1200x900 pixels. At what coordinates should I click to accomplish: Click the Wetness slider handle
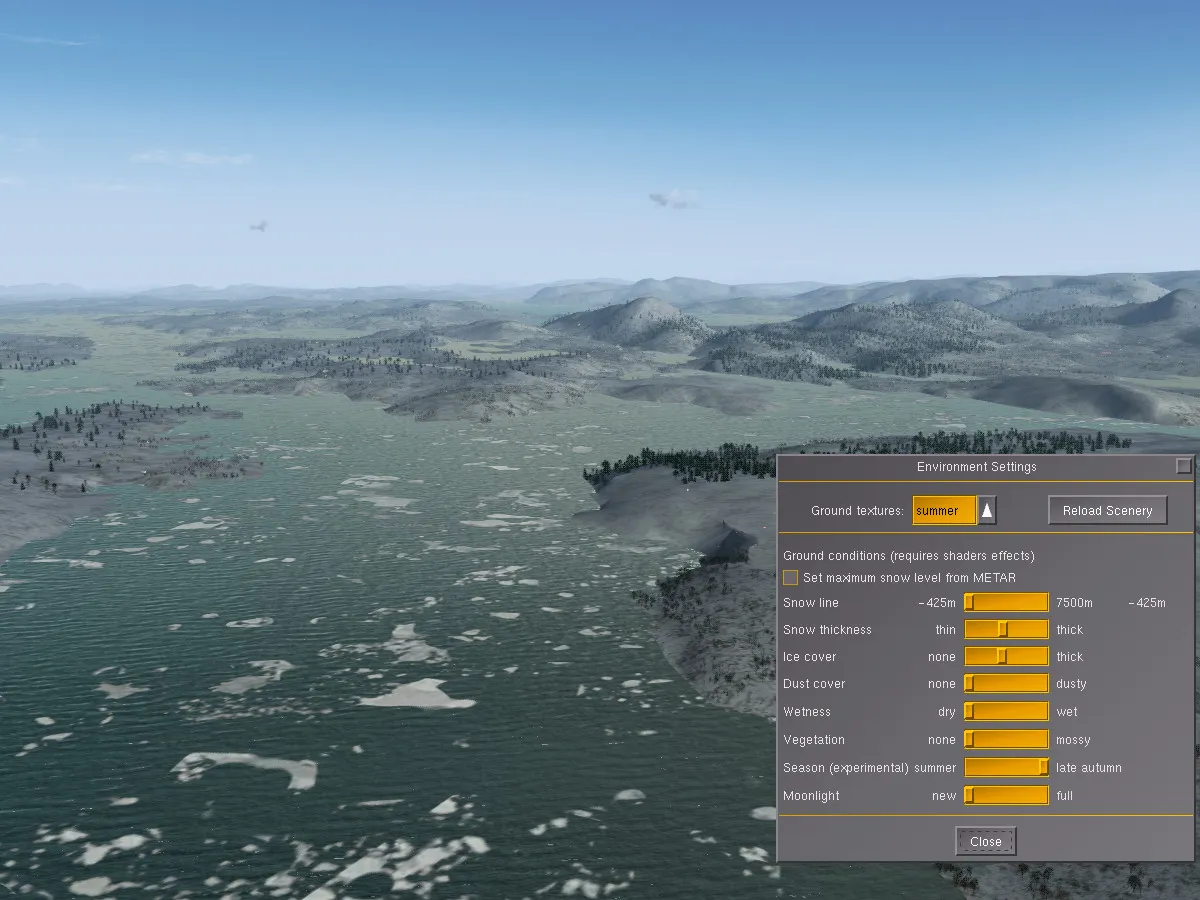tap(969, 712)
